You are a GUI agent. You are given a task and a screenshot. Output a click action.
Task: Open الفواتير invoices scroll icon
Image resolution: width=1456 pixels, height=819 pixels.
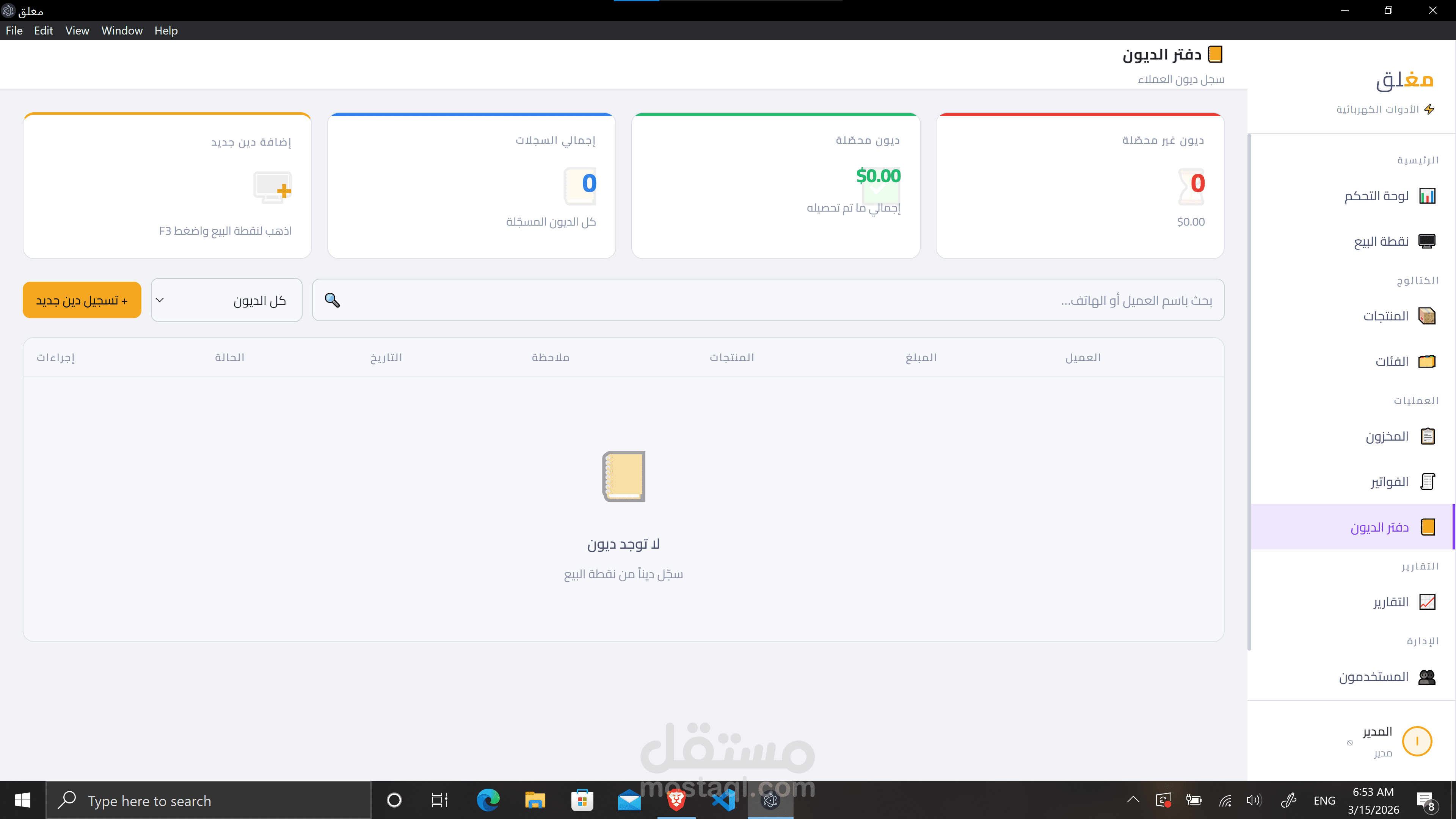(1426, 482)
